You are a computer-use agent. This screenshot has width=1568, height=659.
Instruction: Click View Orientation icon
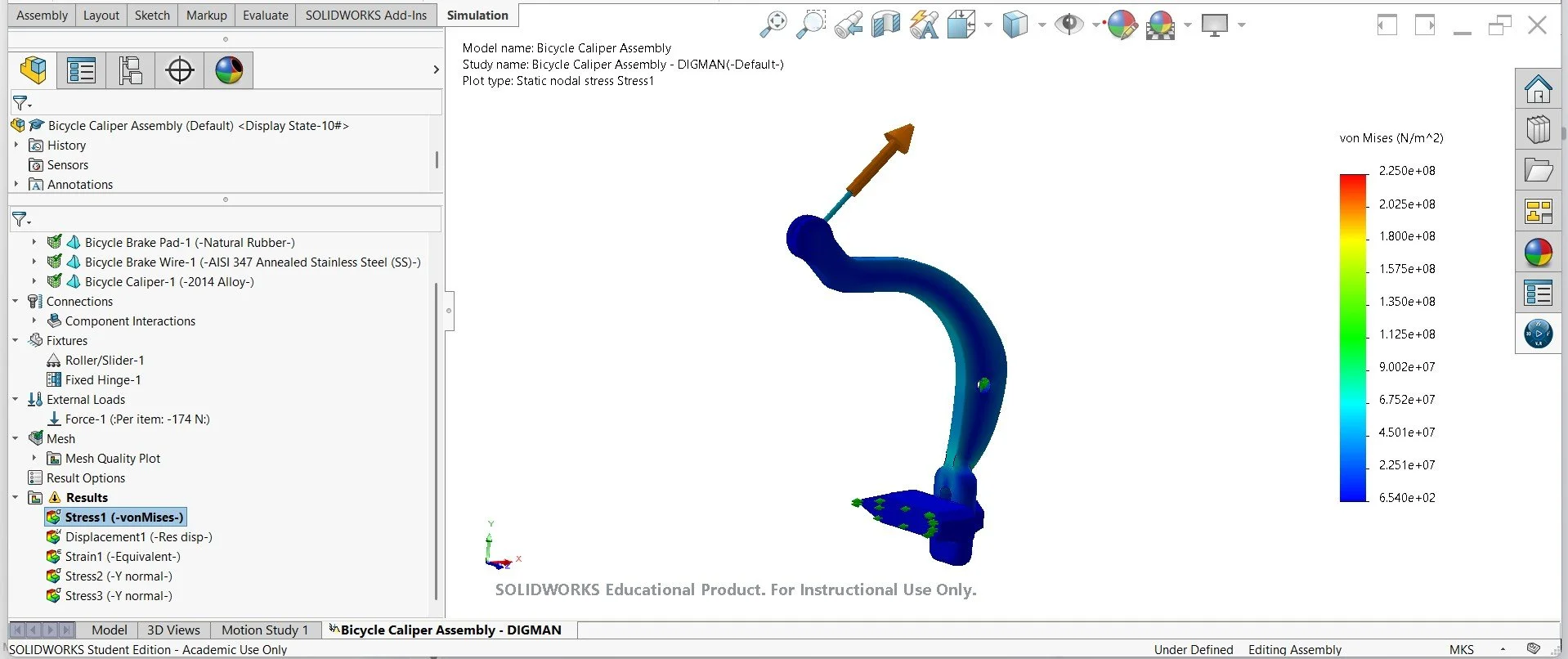pos(961,25)
